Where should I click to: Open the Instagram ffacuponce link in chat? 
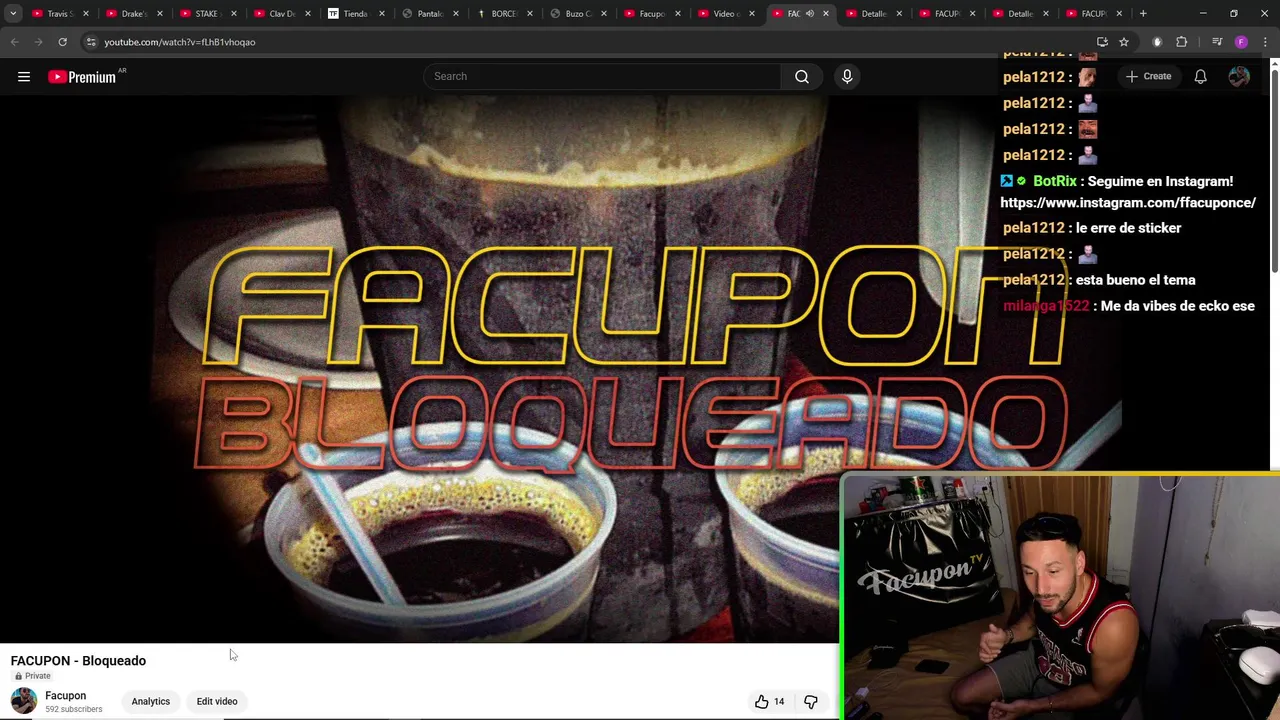point(1128,203)
